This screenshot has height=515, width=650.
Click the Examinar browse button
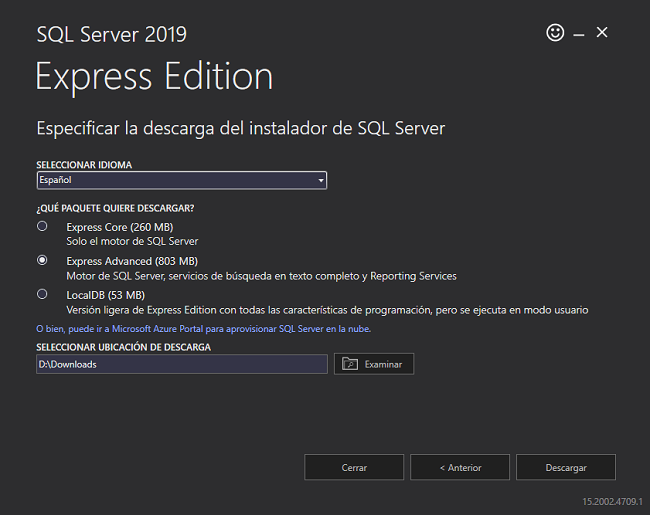[374, 364]
